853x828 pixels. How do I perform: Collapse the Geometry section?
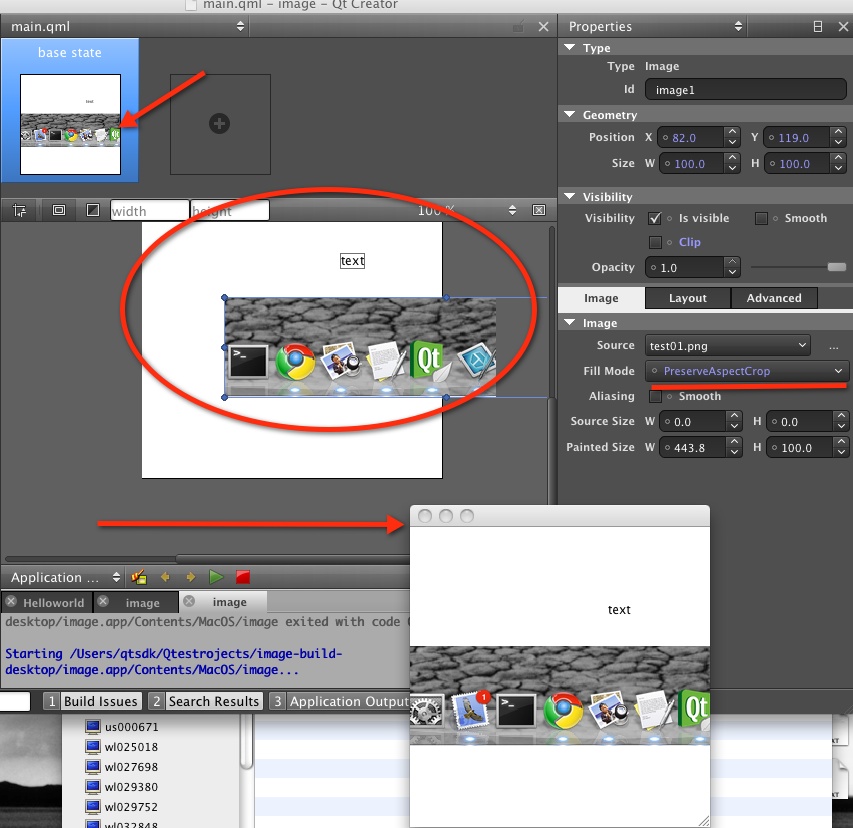570,114
